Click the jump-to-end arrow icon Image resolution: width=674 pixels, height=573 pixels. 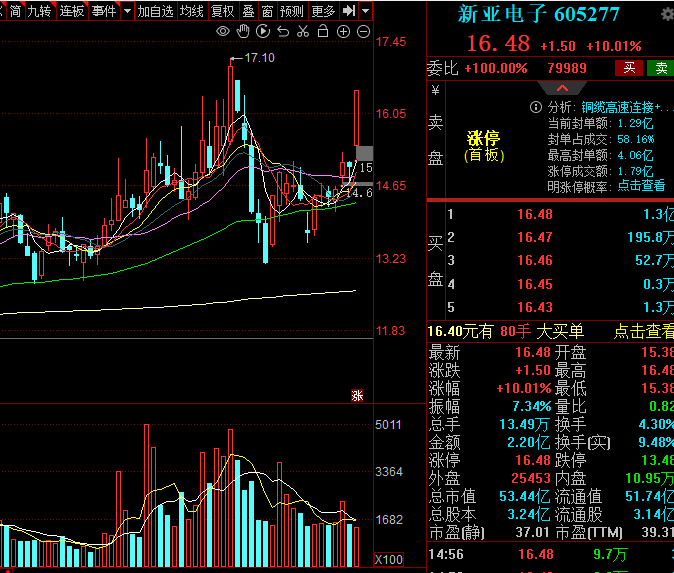(349, 11)
